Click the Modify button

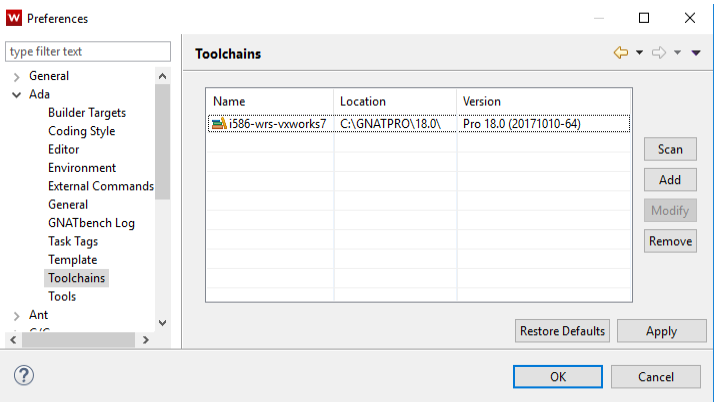(670, 210)
